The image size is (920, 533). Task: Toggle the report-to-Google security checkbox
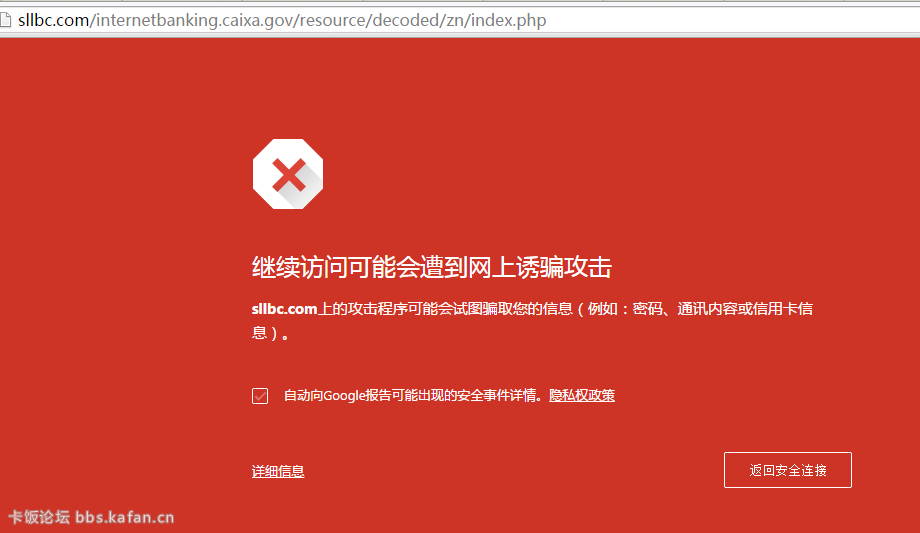(260, 396)
